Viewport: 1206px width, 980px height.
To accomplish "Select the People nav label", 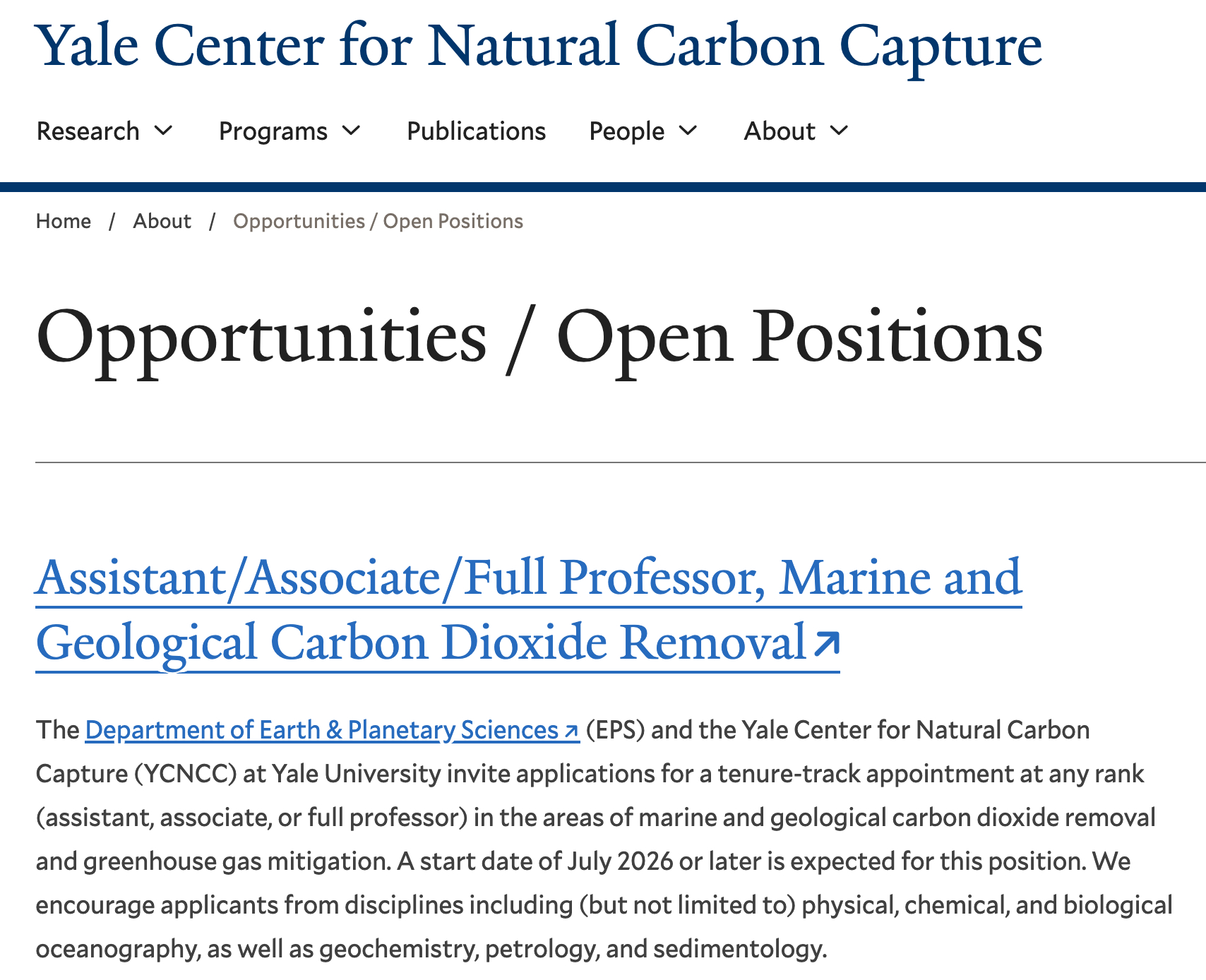I will coord(627,131).
